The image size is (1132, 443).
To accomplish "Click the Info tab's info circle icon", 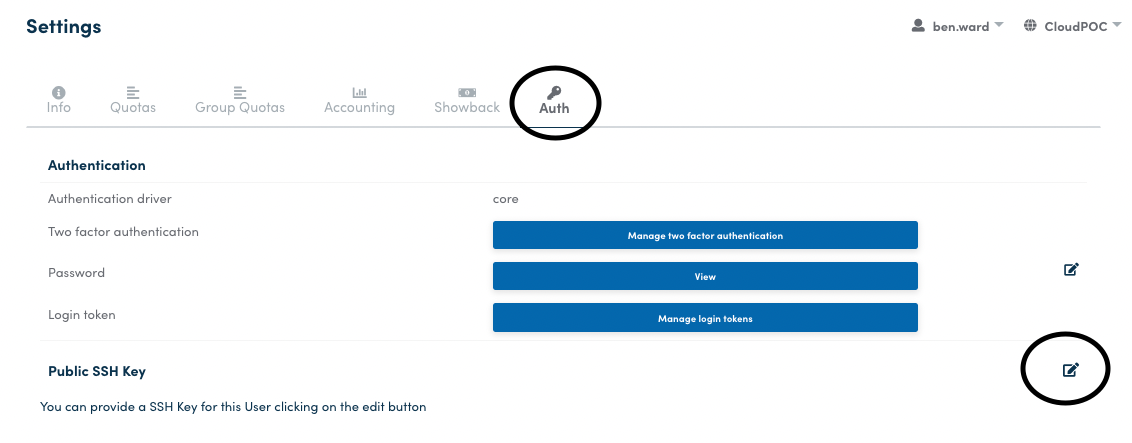I will pyautogui.click(x=59, y=92).
